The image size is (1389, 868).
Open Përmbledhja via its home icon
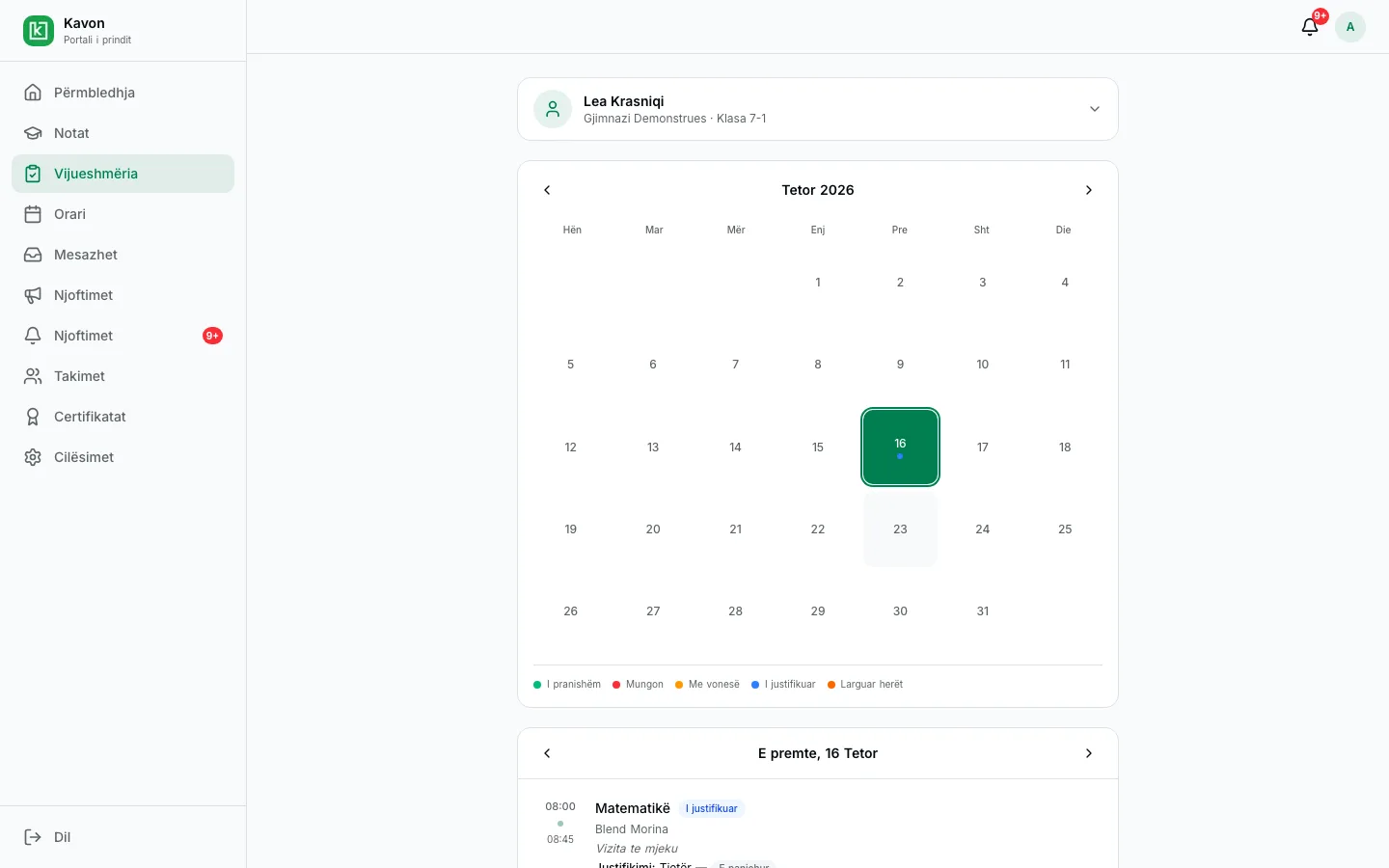[33, 93]
